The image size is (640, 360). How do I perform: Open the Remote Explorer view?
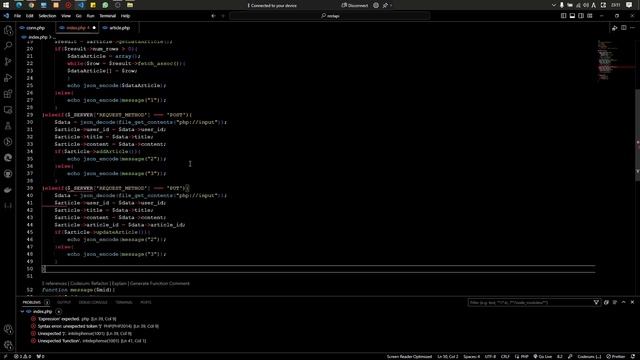[8, 110]
